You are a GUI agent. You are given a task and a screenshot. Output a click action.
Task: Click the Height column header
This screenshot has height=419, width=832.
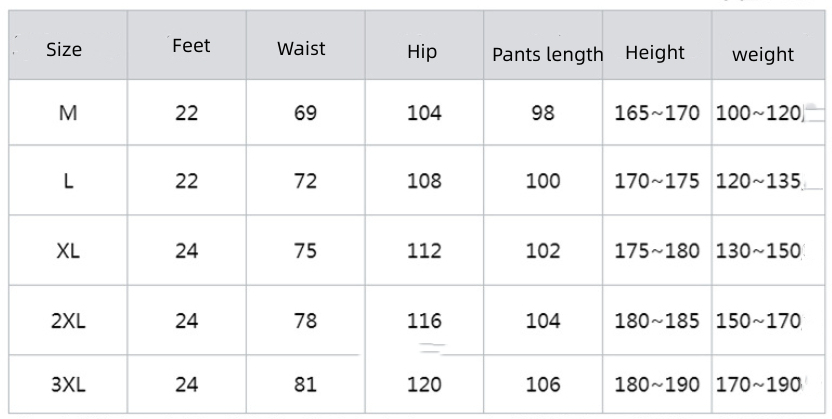655,52
